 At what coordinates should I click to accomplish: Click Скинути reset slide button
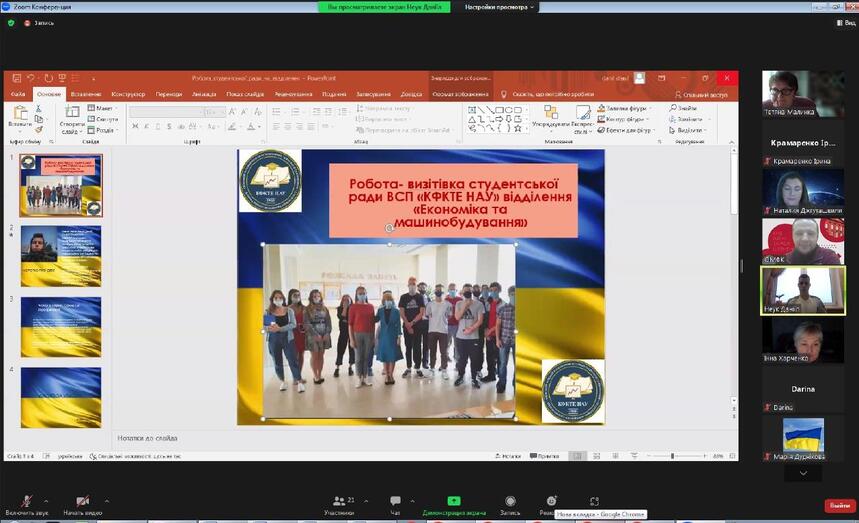(x=103, y=119)
